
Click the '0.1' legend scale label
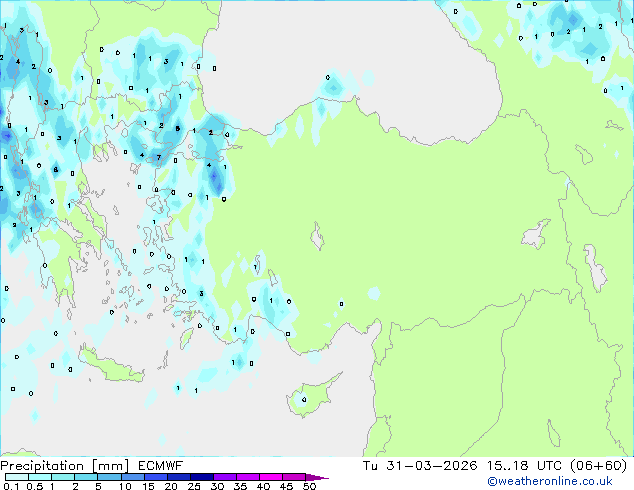[x=10, y=486]
